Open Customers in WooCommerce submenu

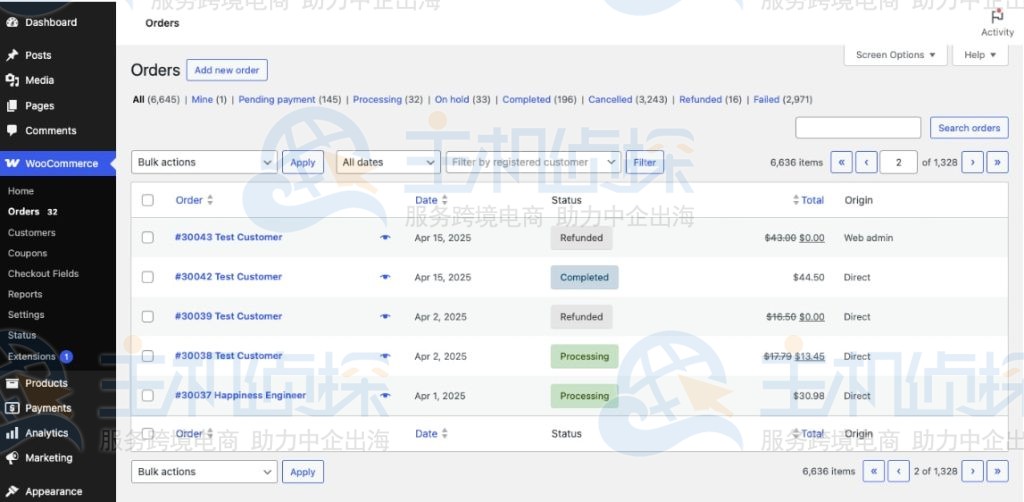32,232
